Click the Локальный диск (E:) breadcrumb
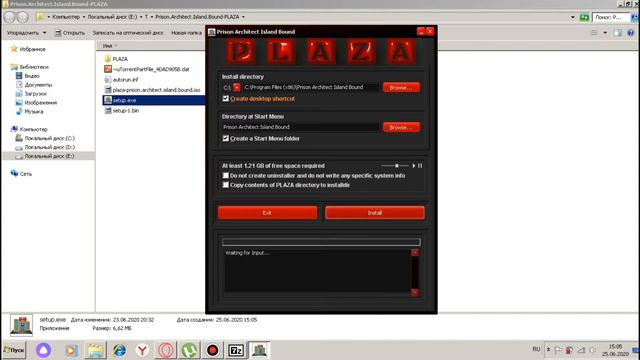 (x=112, y=17)
